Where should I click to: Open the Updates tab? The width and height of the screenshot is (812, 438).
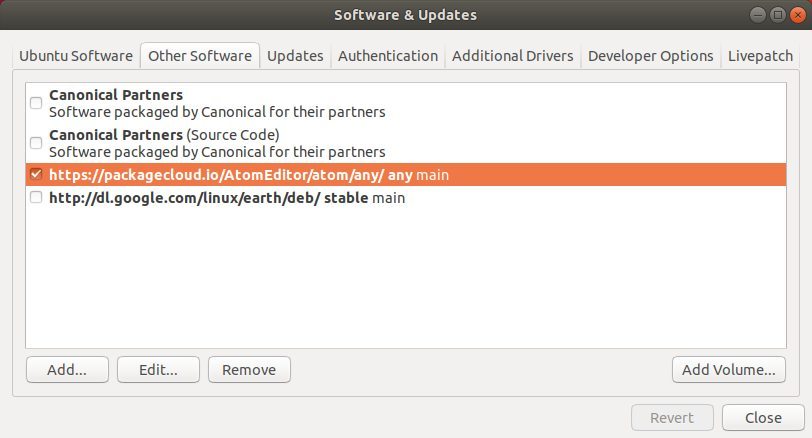295,55
